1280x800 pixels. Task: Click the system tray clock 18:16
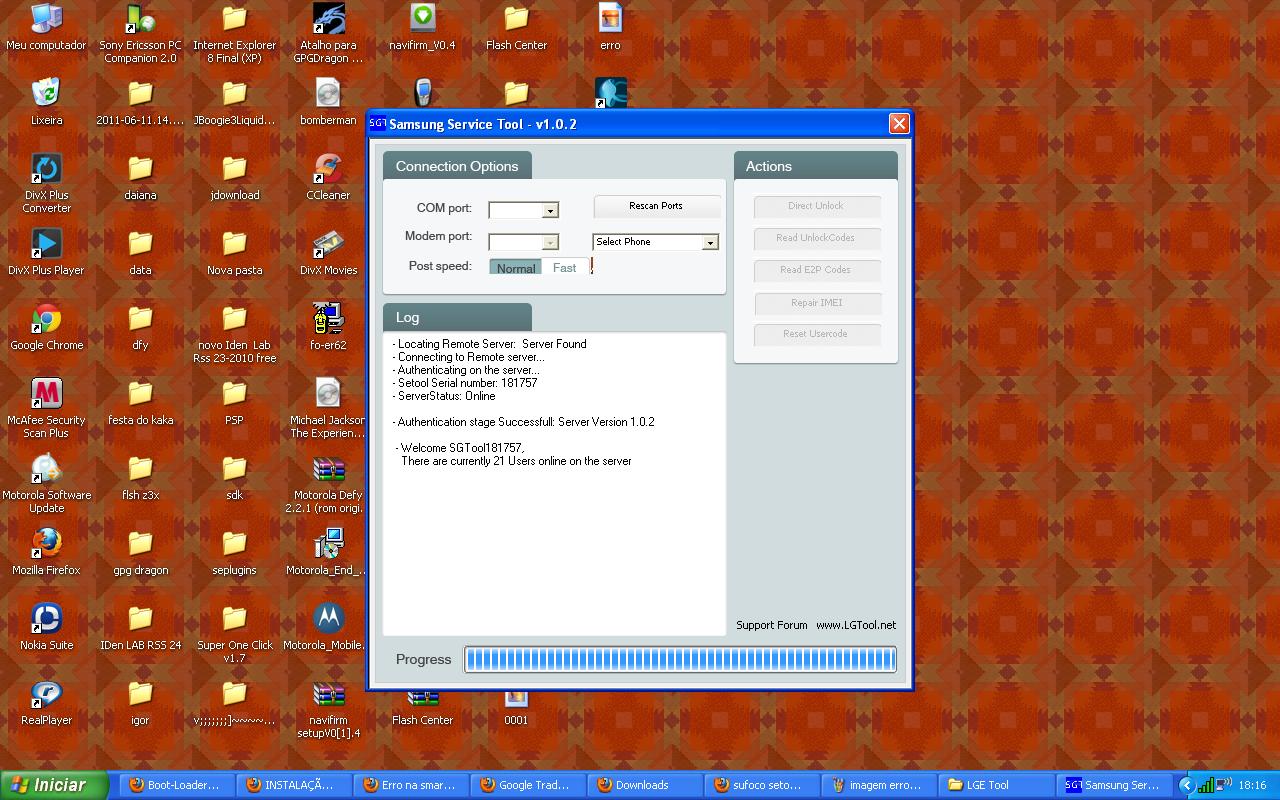(x=1252, y=785)
